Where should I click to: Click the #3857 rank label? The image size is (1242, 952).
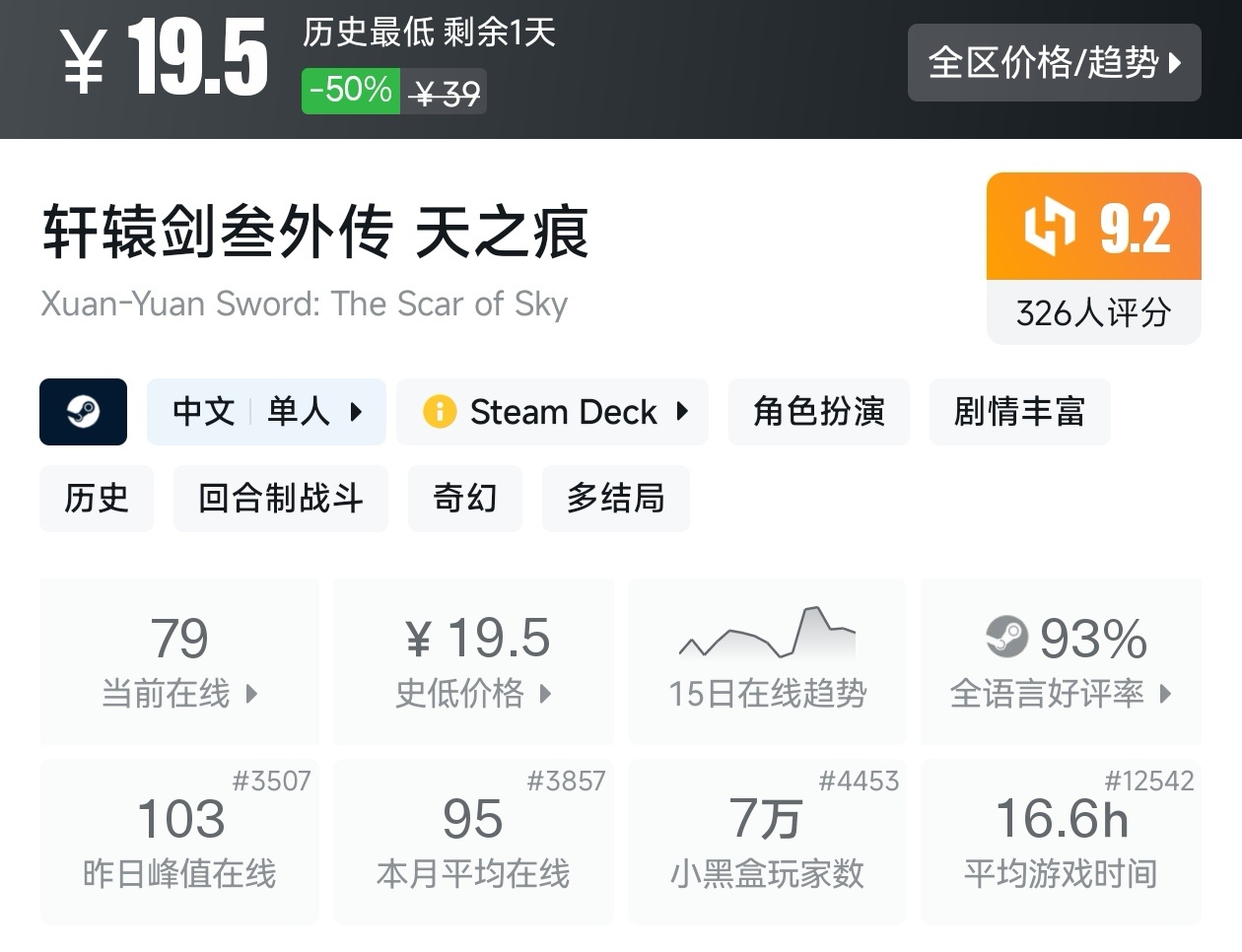tap(566, 782)
